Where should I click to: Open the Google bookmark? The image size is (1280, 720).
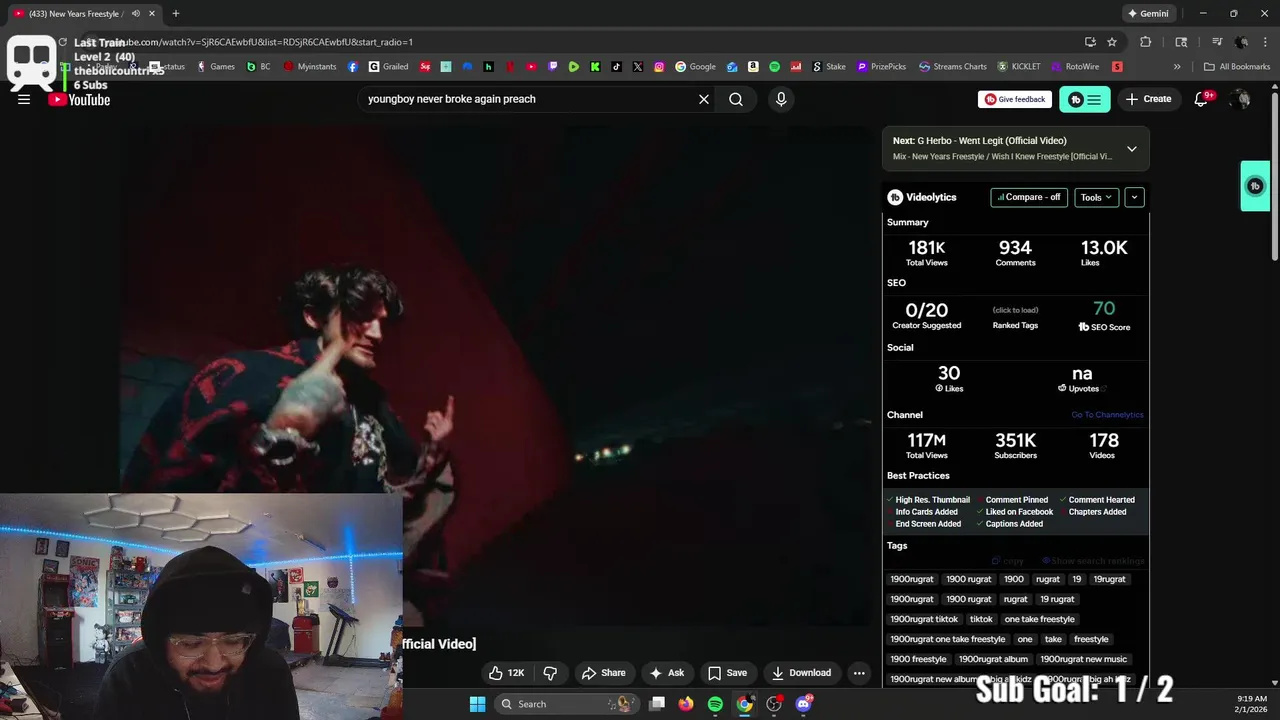695,67
